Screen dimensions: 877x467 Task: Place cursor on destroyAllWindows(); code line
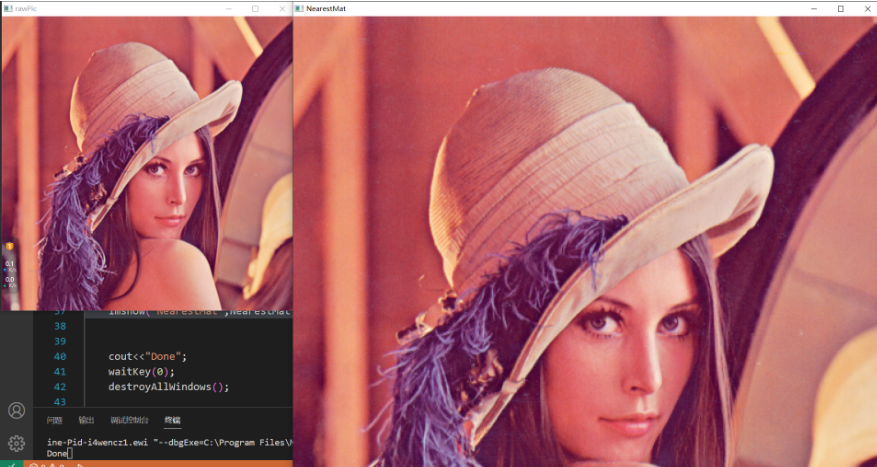point(169,386)
